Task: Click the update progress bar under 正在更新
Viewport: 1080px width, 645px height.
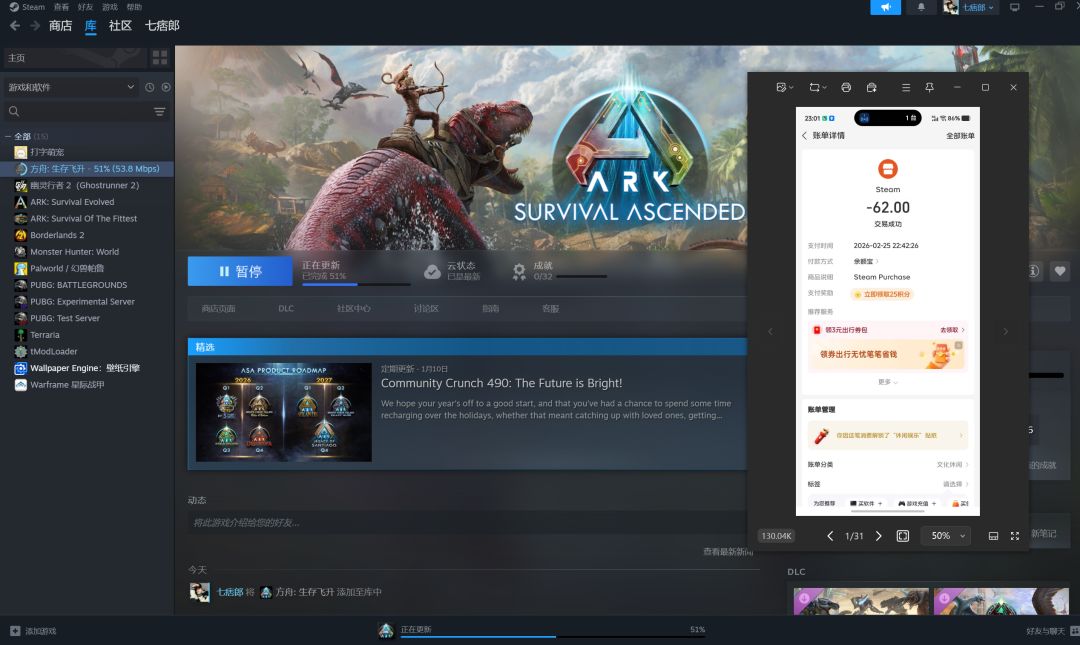Action: pos(356,284)
